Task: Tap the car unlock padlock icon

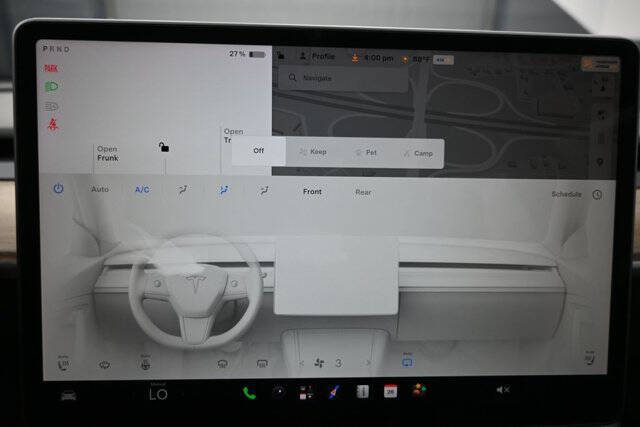Action: pyautogui.click(x=164, y=147)
